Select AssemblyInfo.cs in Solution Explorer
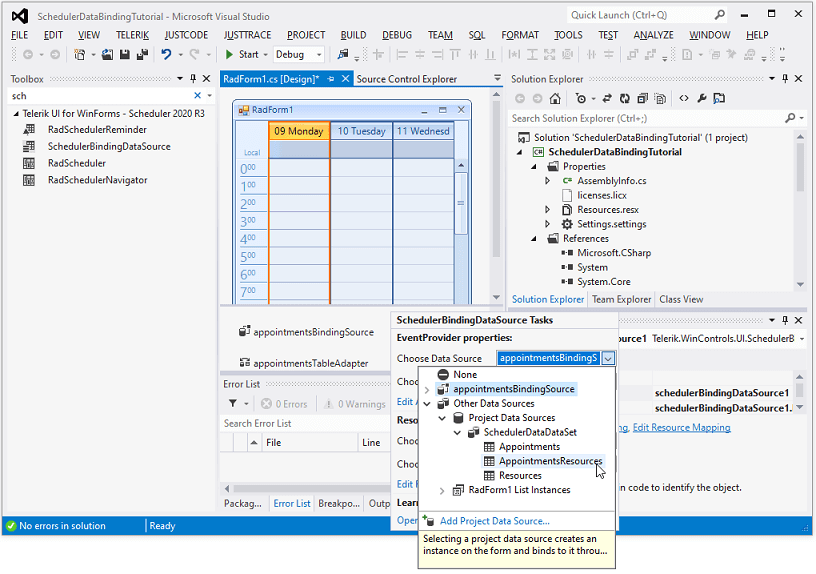This screenshot has width=816, height=574. coord(611,181)
